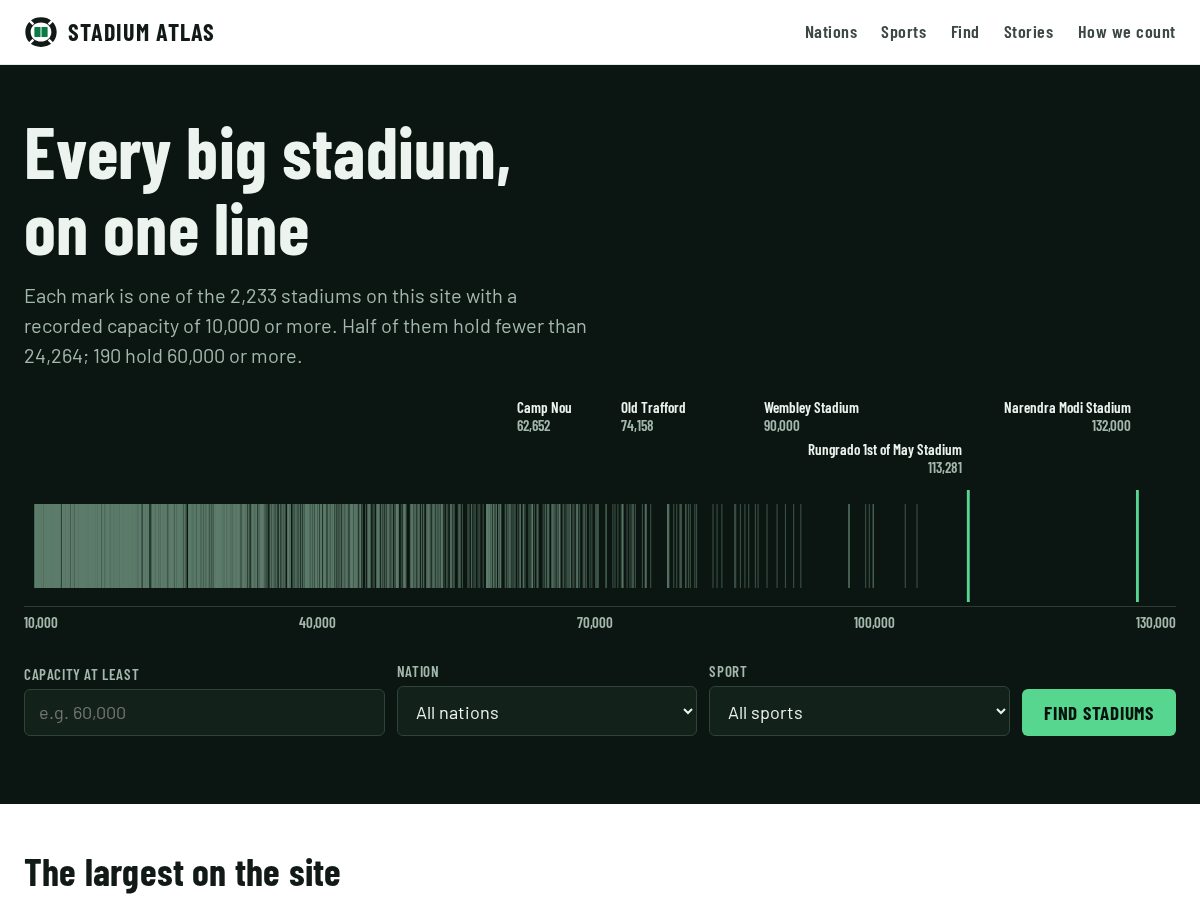Go to the Sports page
This screenshot has height=900, width=1200.
coord(904,32)
